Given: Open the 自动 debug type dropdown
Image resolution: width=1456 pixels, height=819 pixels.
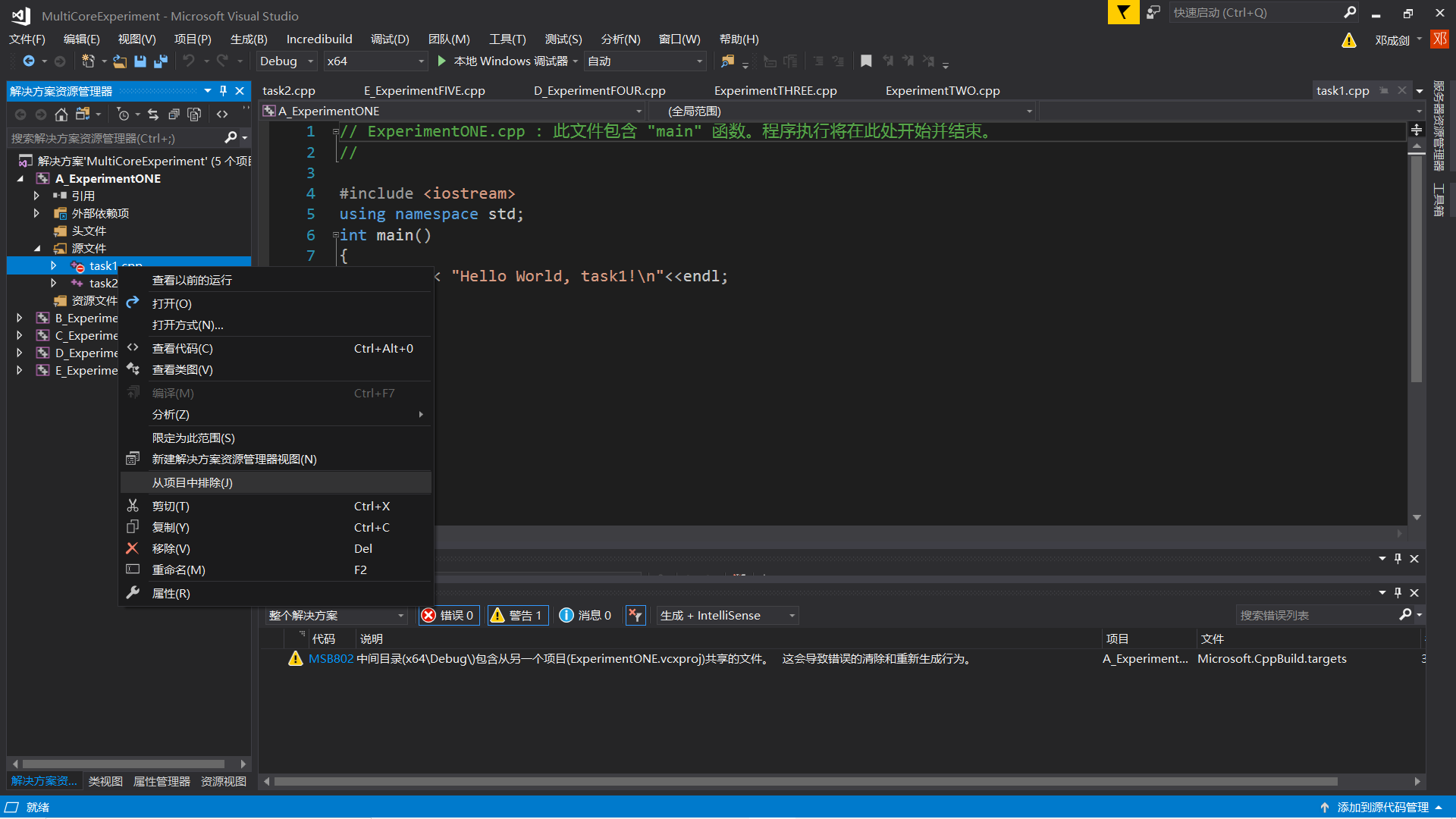Looking at the screenshot, I should (x=645, y=61).
